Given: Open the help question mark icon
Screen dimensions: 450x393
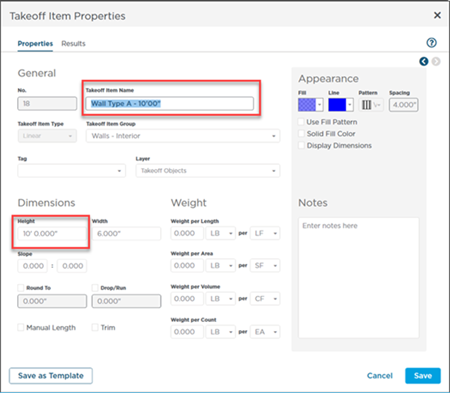Looking at the screenshot, I should [x=431, y=43].
